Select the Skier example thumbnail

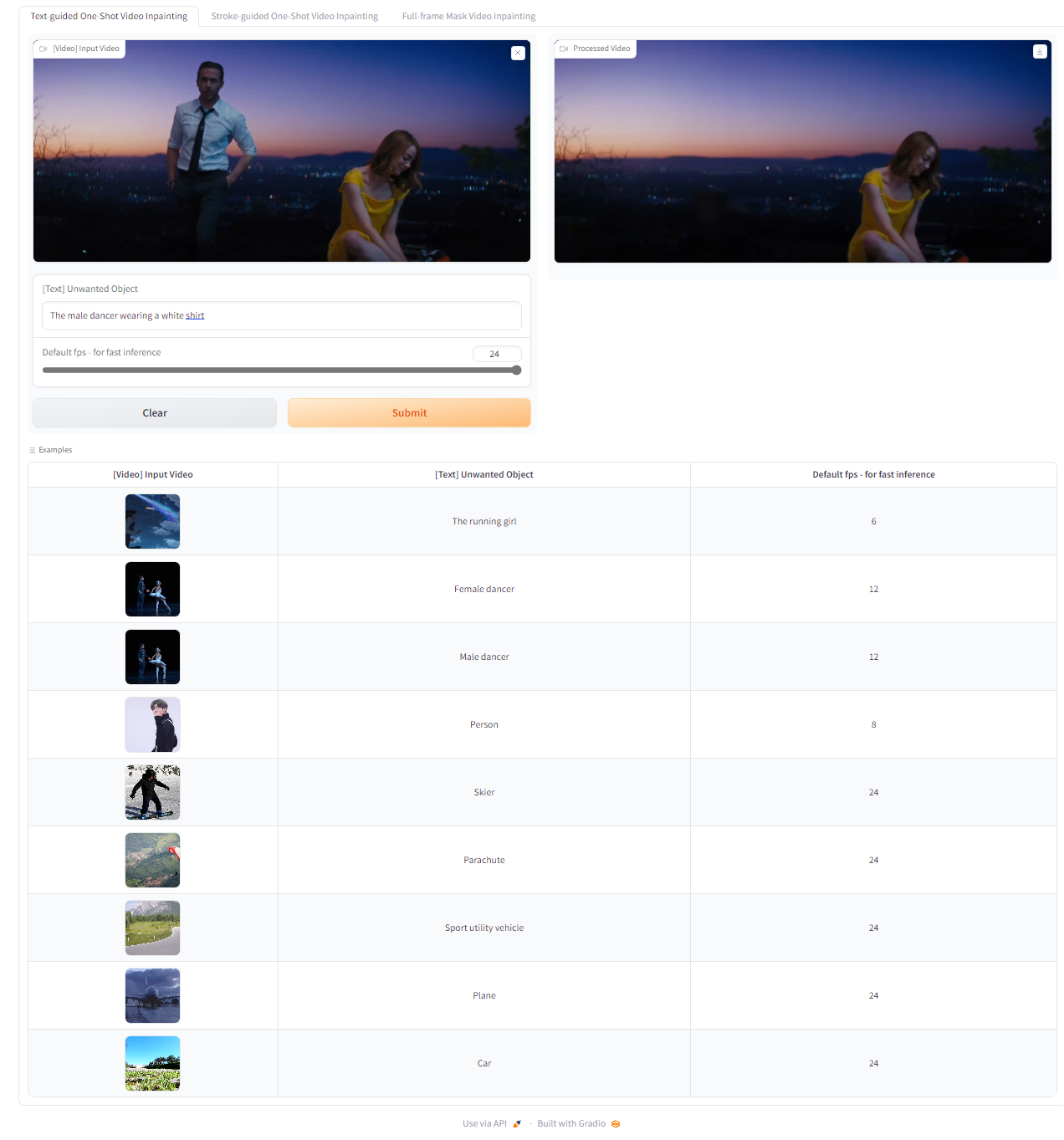coord(152,792)
